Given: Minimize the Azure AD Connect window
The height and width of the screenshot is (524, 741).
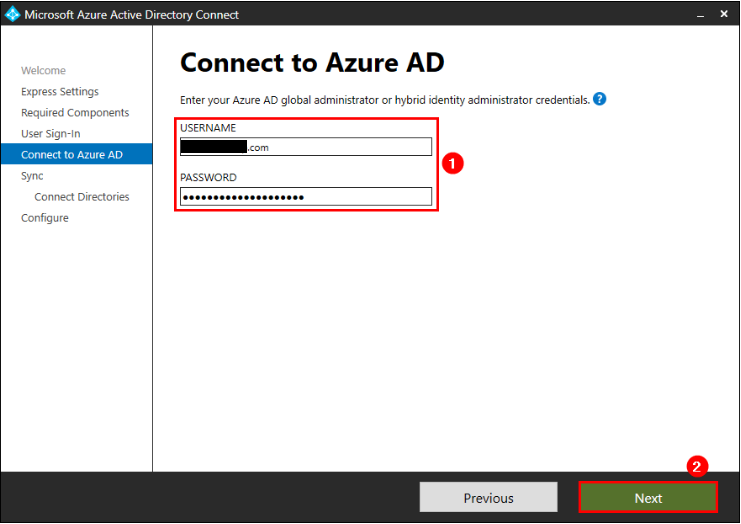Looking at the screenshot, I should click(700, 15).
